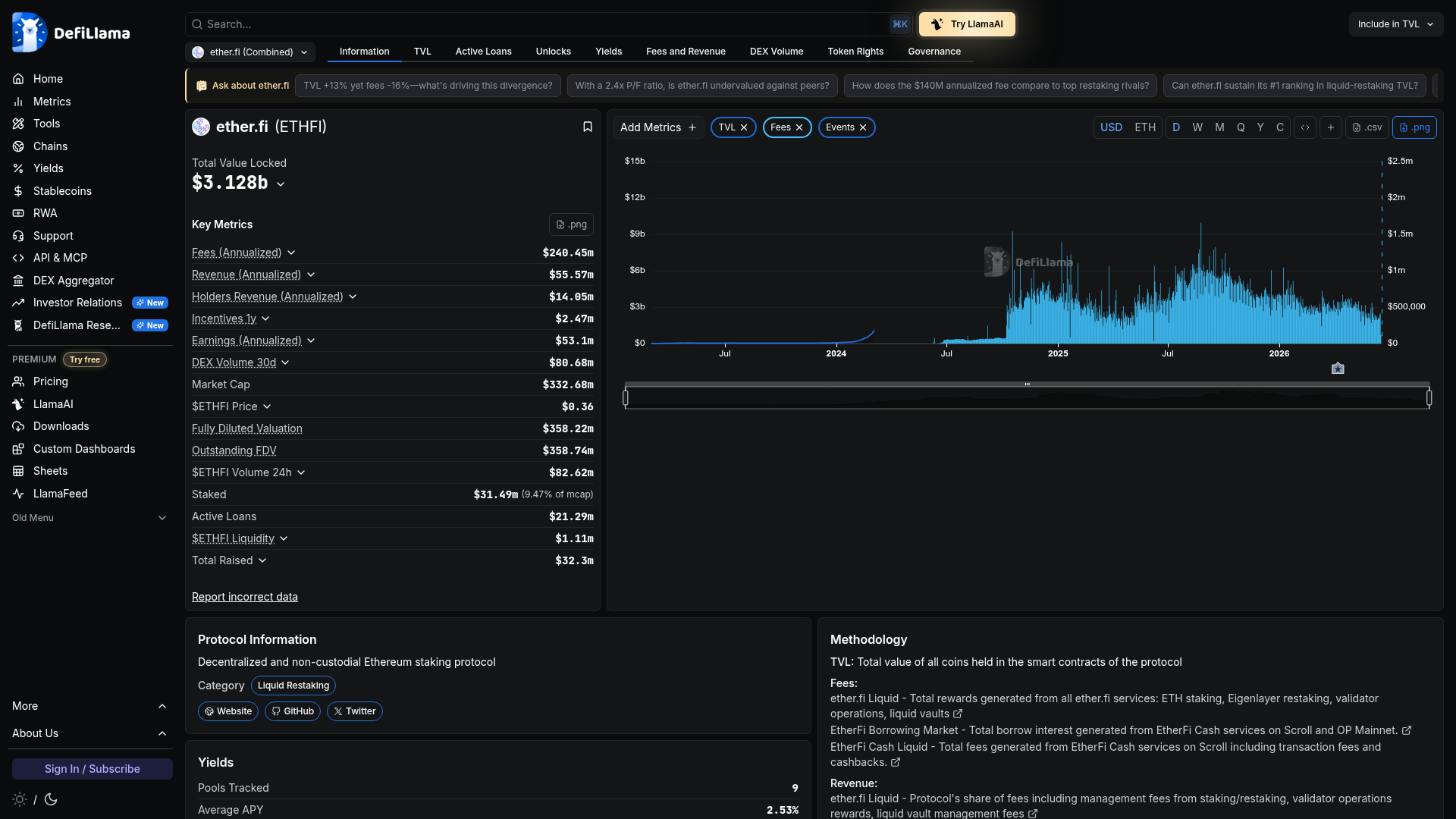Set chart interval to yearly Y

point(1260,127)
